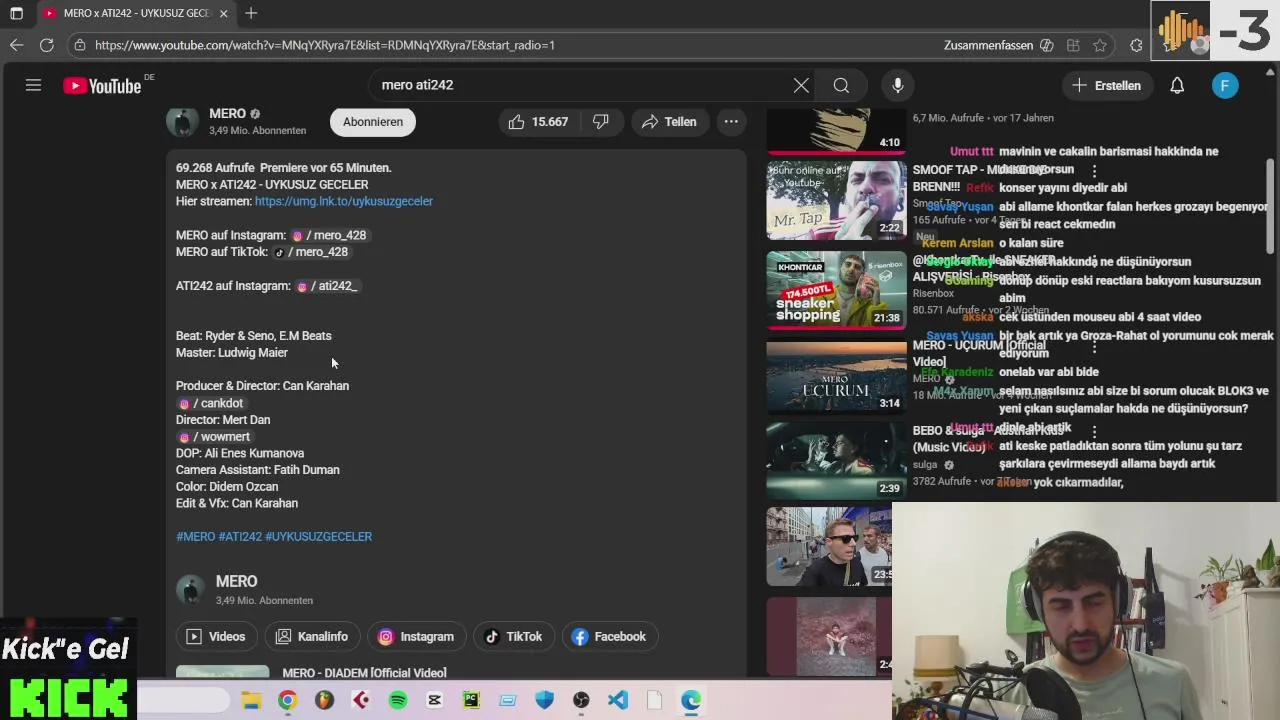Clear the search box text
This screenshot has width=1280, height=720.
tap(801, 85)
